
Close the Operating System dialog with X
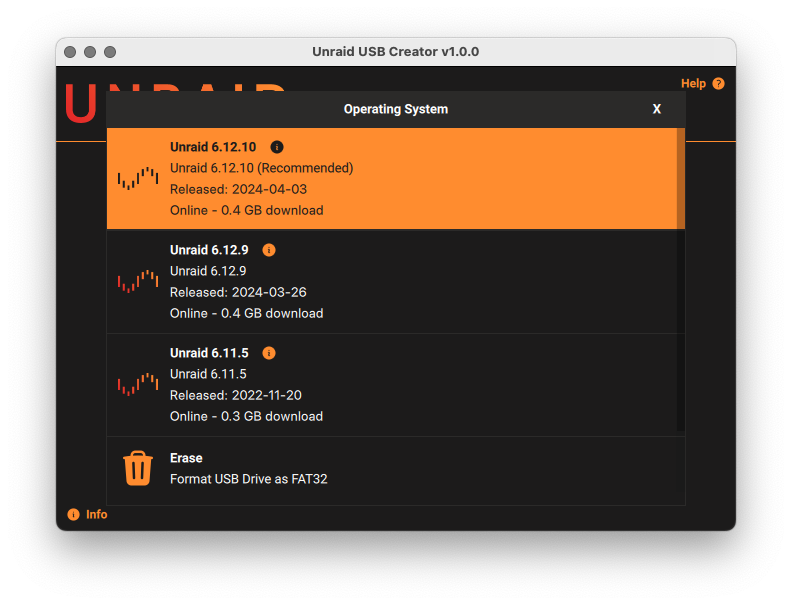[657, 109]
